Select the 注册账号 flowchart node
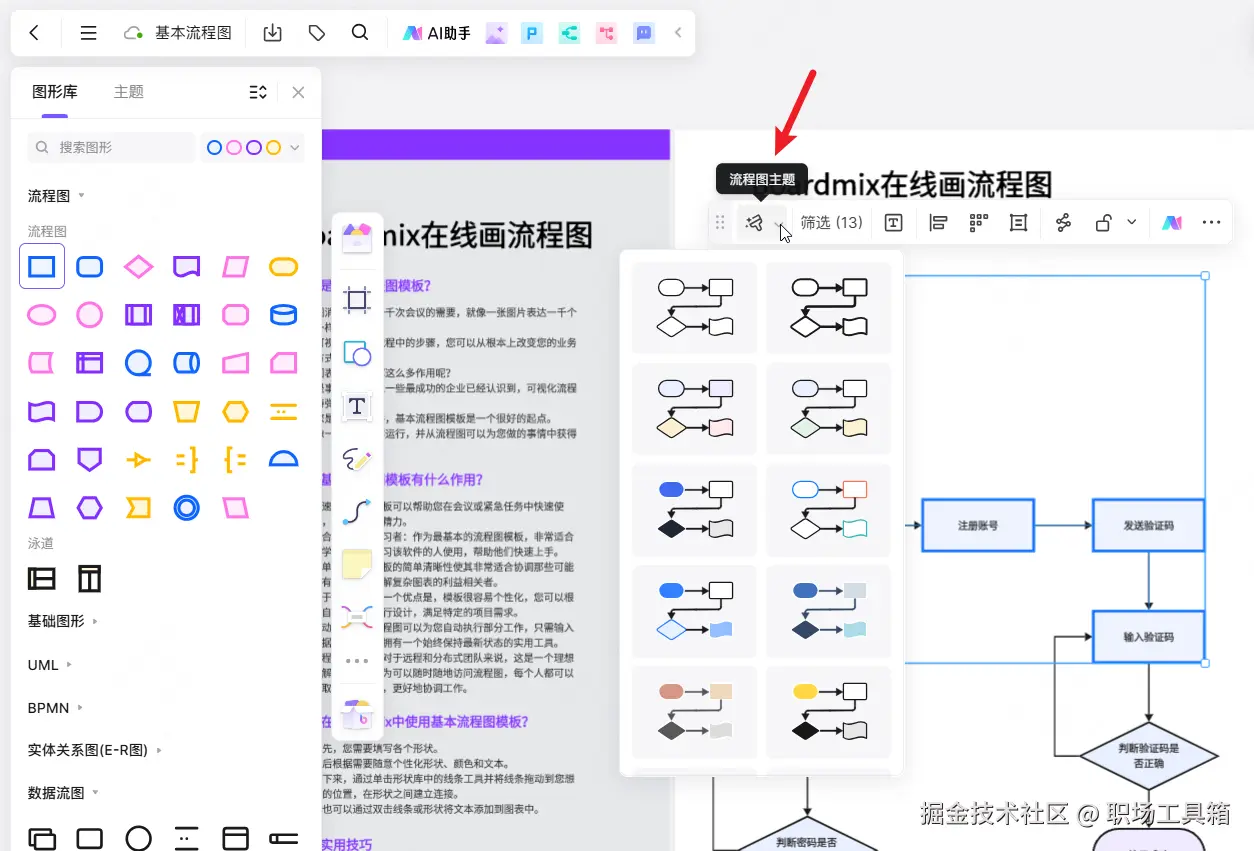 [x=977, y=525]
